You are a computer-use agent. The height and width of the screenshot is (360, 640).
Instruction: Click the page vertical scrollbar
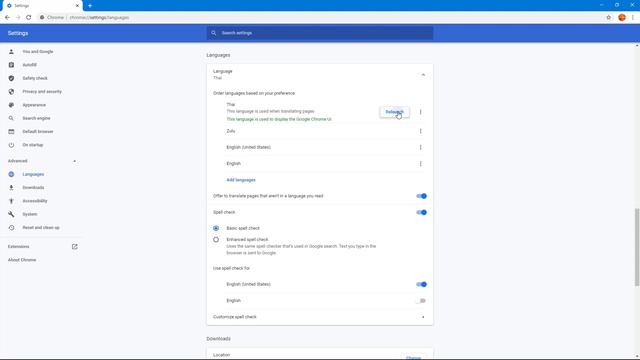coord(637,247)
